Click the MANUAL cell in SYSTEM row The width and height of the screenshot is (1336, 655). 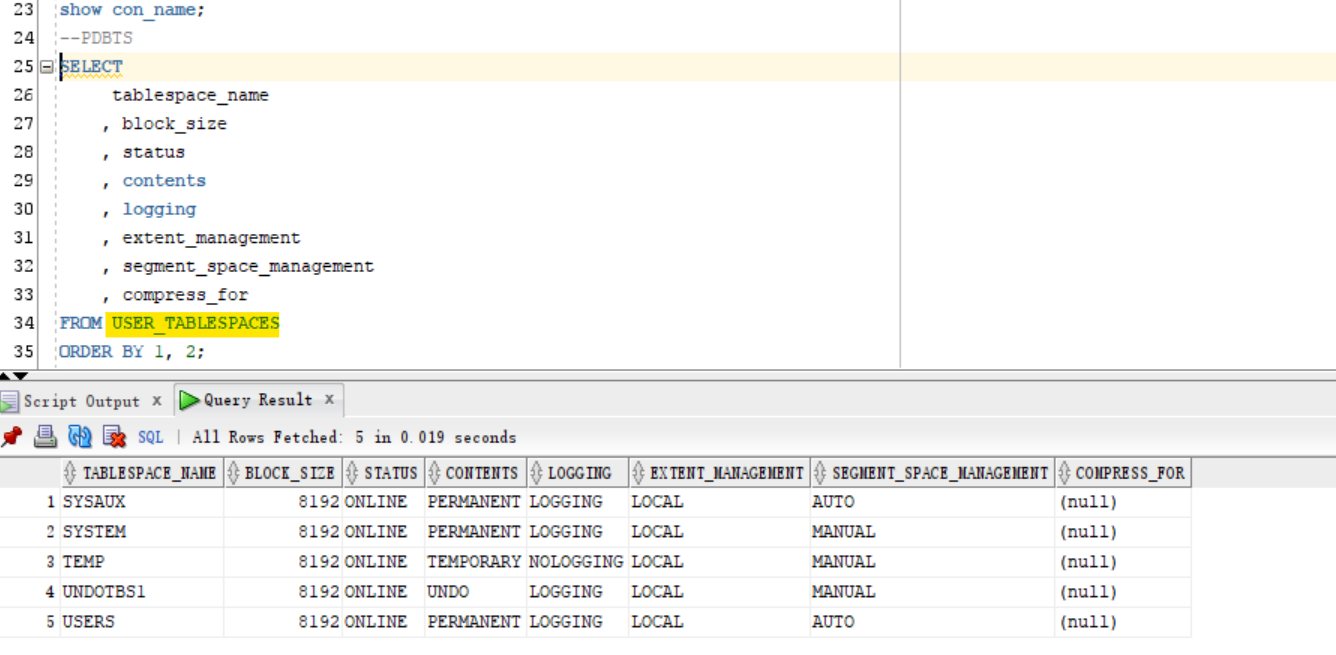tap(932, 532)
